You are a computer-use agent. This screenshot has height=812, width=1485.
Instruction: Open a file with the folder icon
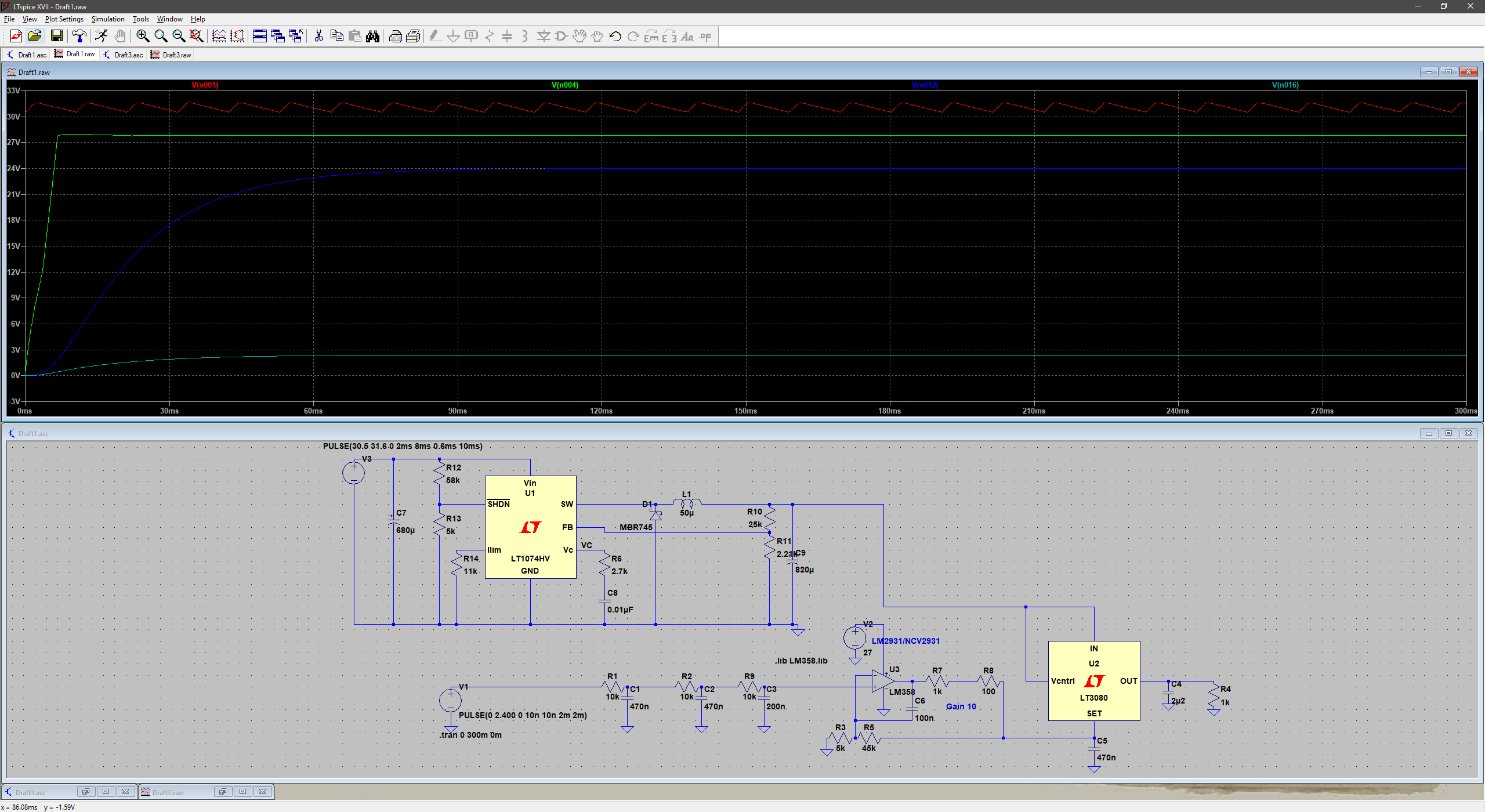click(x=35, y=36)
